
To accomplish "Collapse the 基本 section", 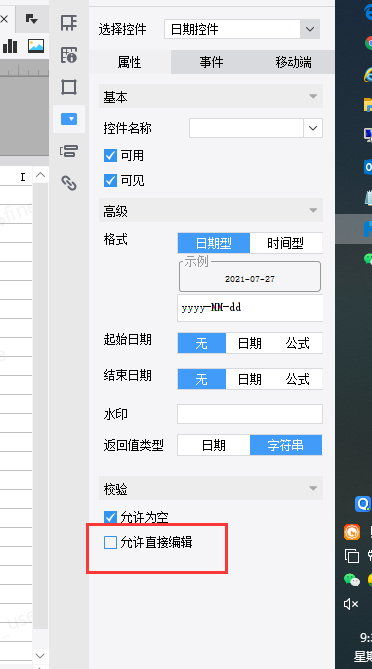I will coord(313,96).
